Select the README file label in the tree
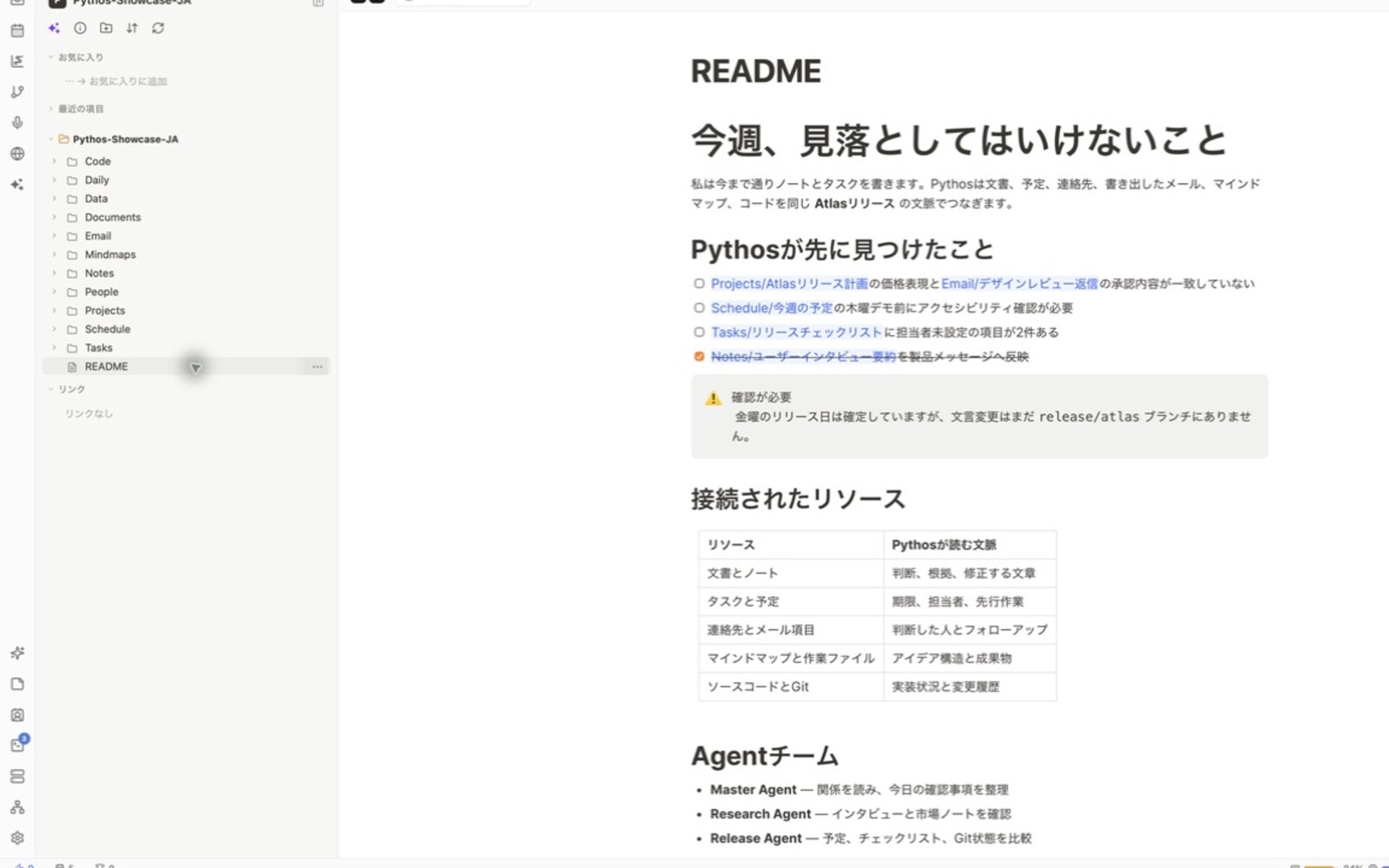The width and height of the screenshot is (1389, 868). 106,367
